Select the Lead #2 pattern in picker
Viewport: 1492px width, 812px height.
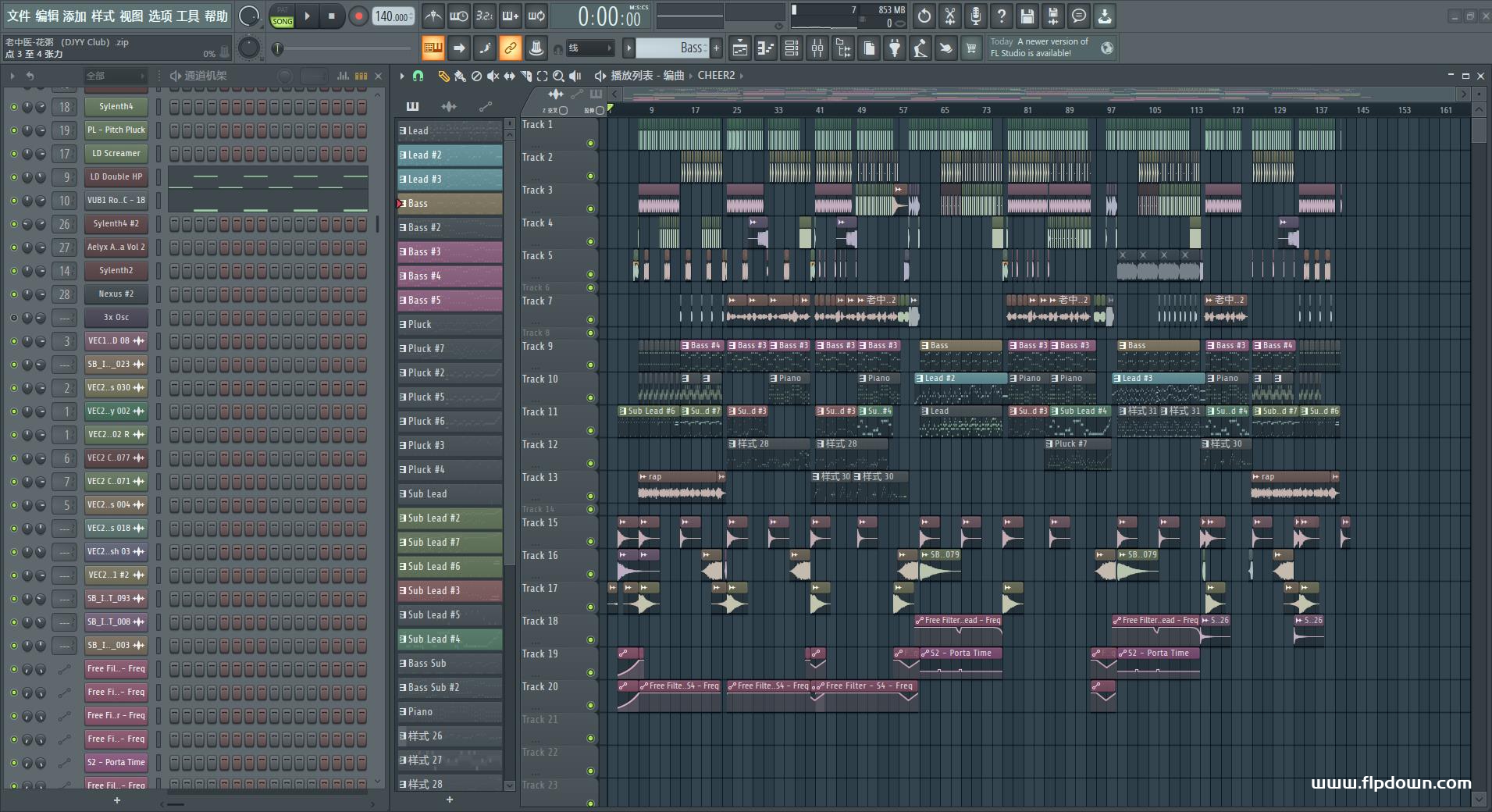pyautogui.click(x=450, y=155)
